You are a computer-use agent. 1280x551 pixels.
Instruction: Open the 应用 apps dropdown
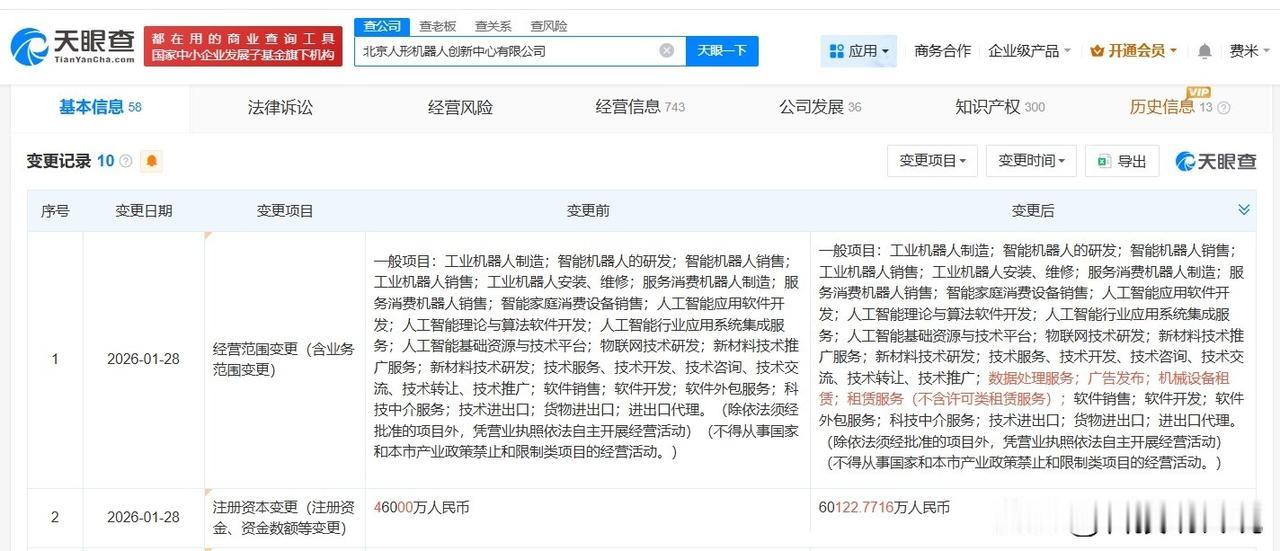pyautogui.click(x=859, y=51)
